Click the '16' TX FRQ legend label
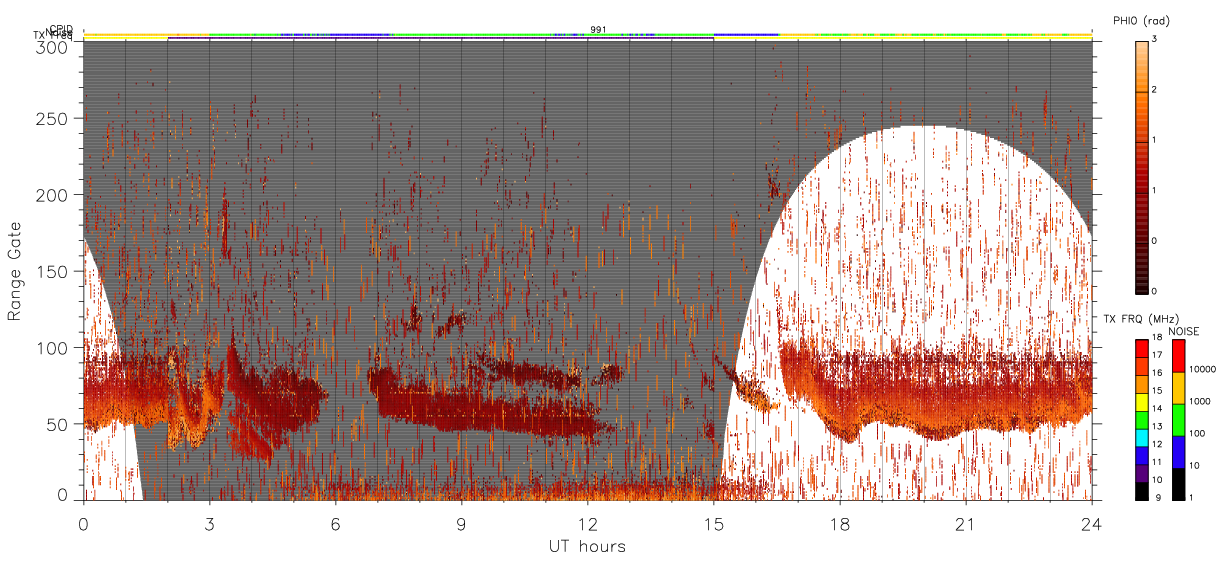This screenshot has width=1228, height=567. [x=1157, y=372]
